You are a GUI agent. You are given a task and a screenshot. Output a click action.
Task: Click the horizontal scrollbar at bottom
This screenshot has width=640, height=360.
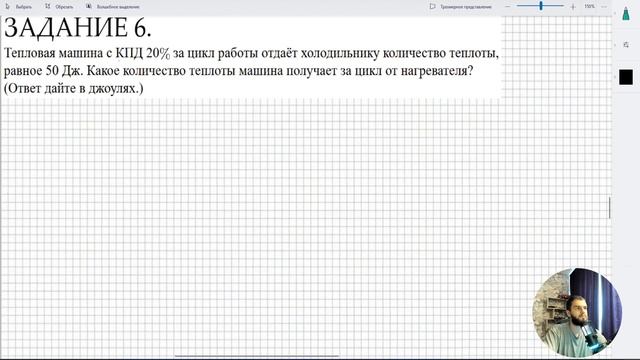coord(257,356)
